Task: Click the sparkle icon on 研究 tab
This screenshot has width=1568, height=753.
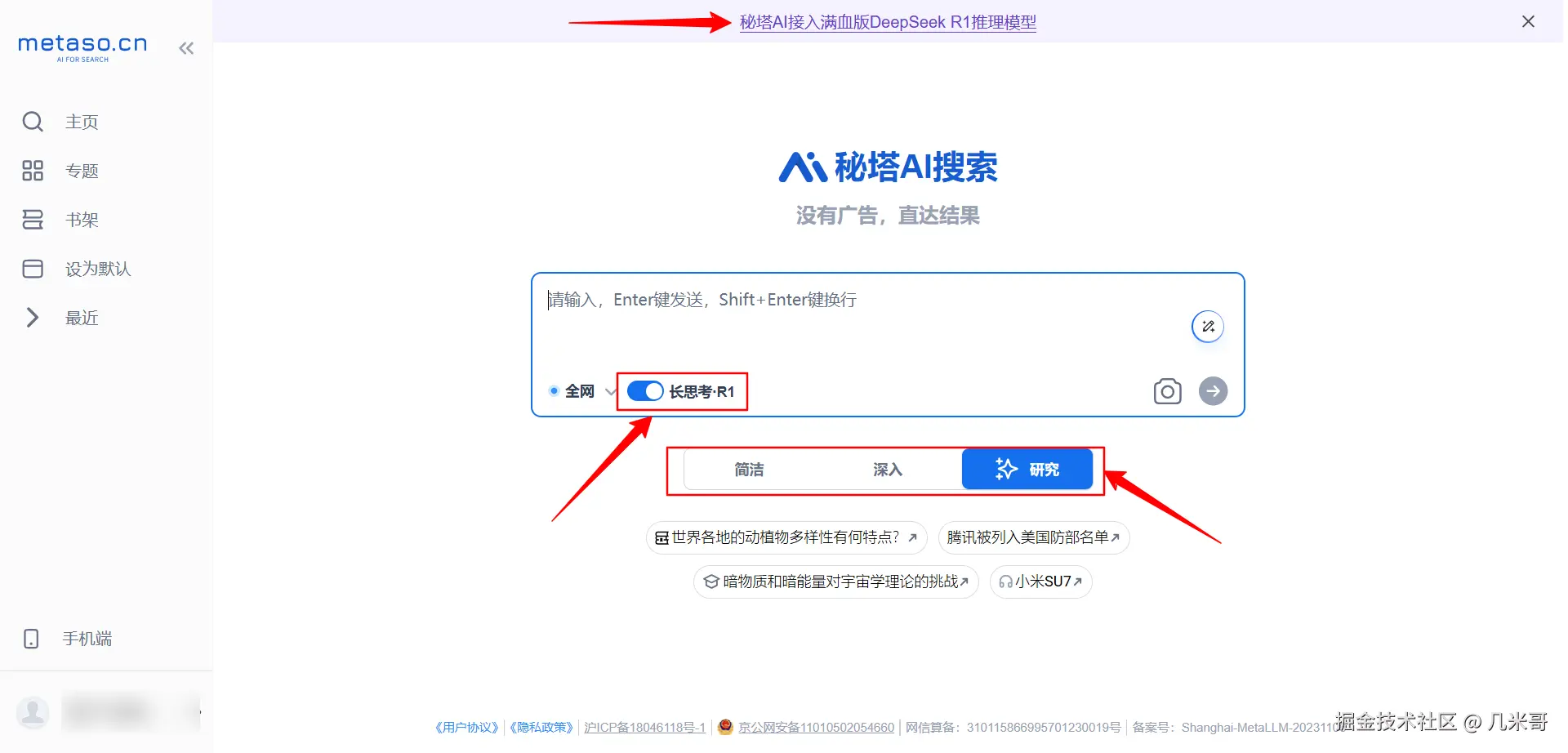Action: (x=1006, y=469)
